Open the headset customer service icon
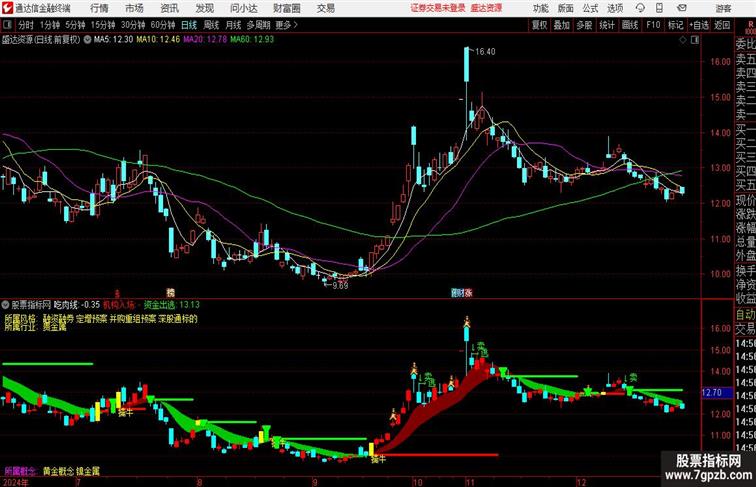The height and width of the screenshot is (487, 756). click(640, 8)
